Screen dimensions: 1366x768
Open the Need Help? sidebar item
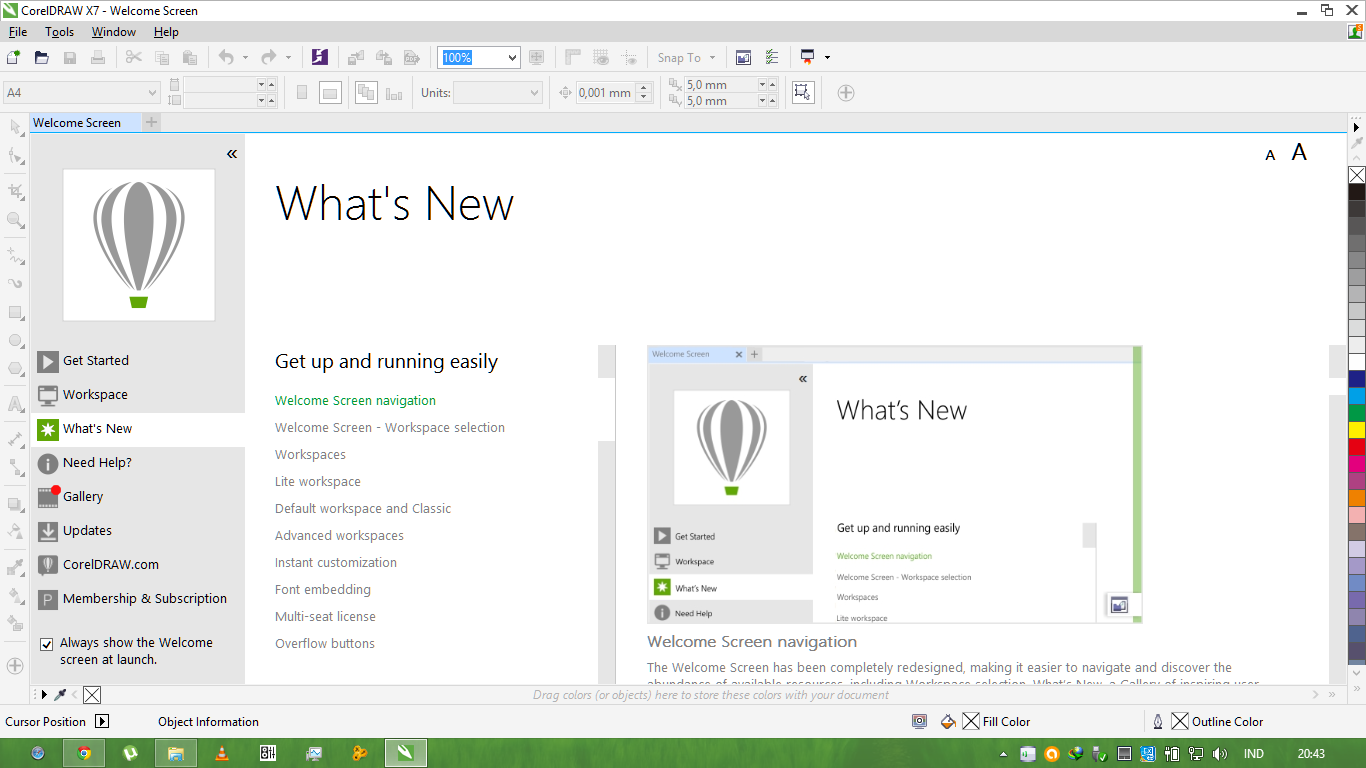point(138,463)
